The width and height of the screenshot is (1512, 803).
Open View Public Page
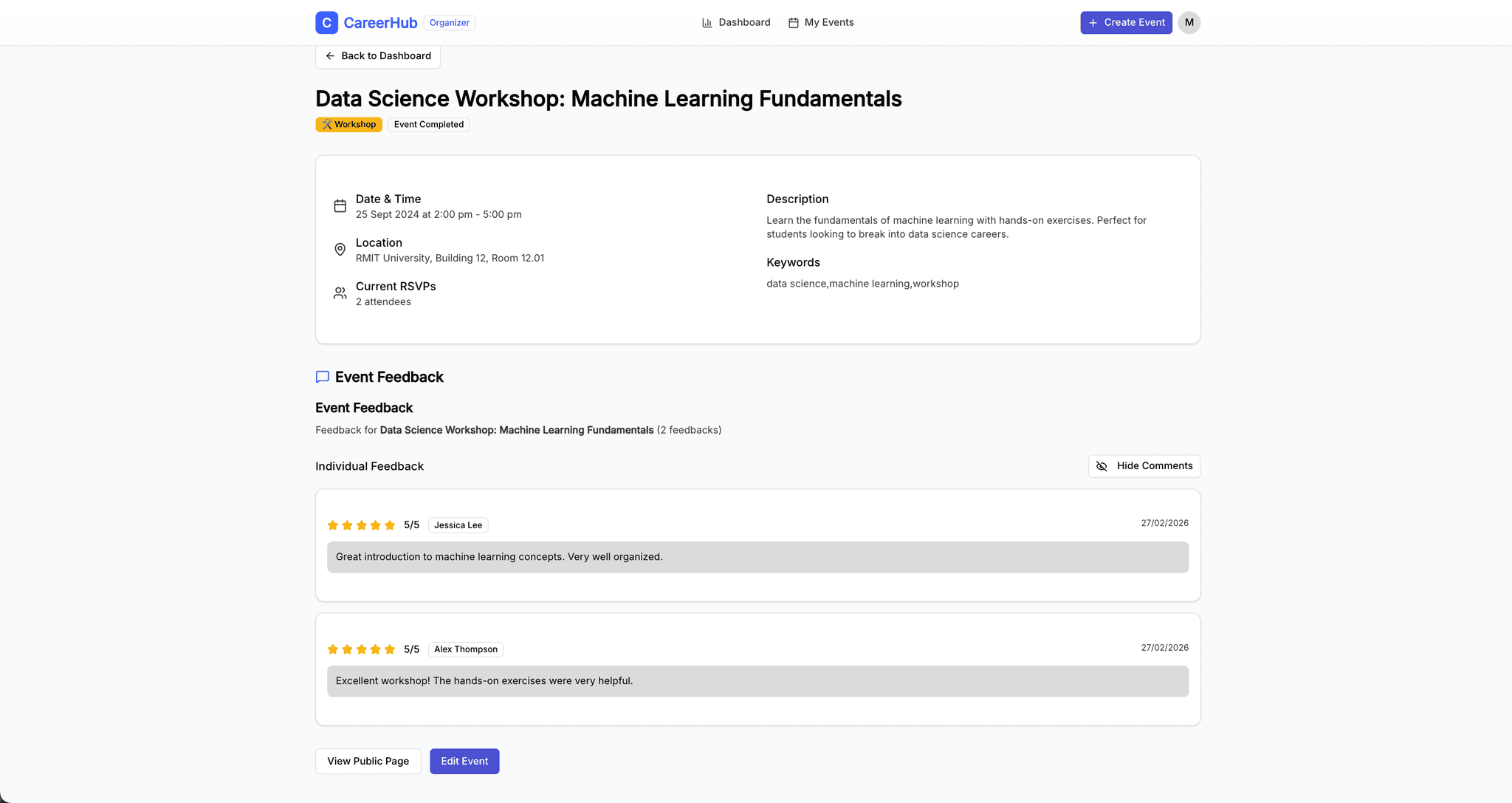click(368, 762)
